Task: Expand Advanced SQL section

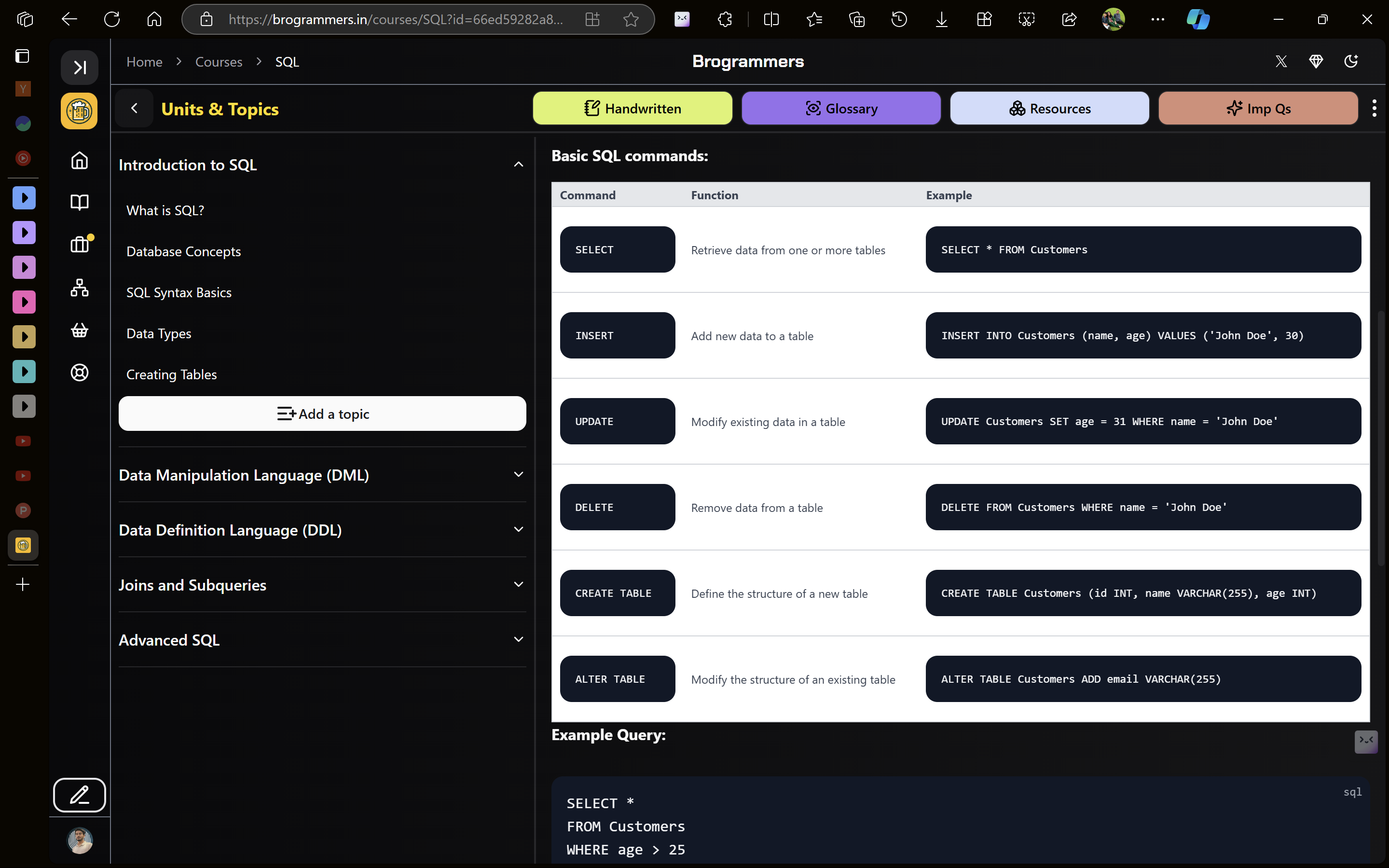Action: pyautogui.click(x=322, y=640)
